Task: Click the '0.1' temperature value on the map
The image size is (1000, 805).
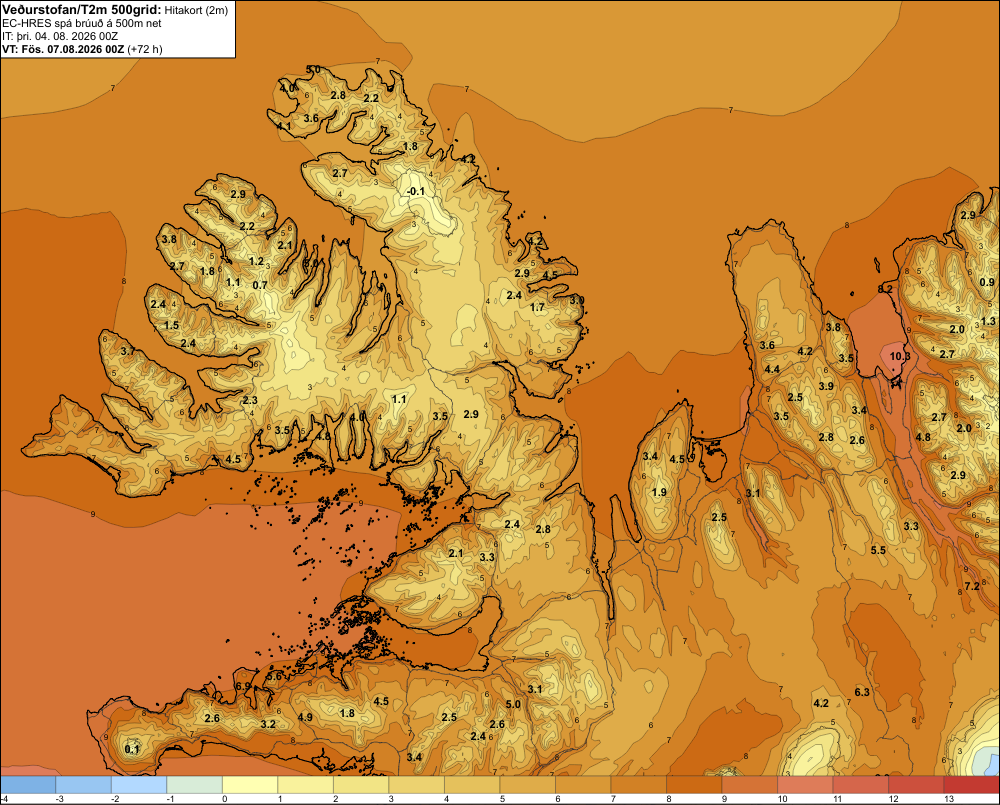Action: click(132, 749)
